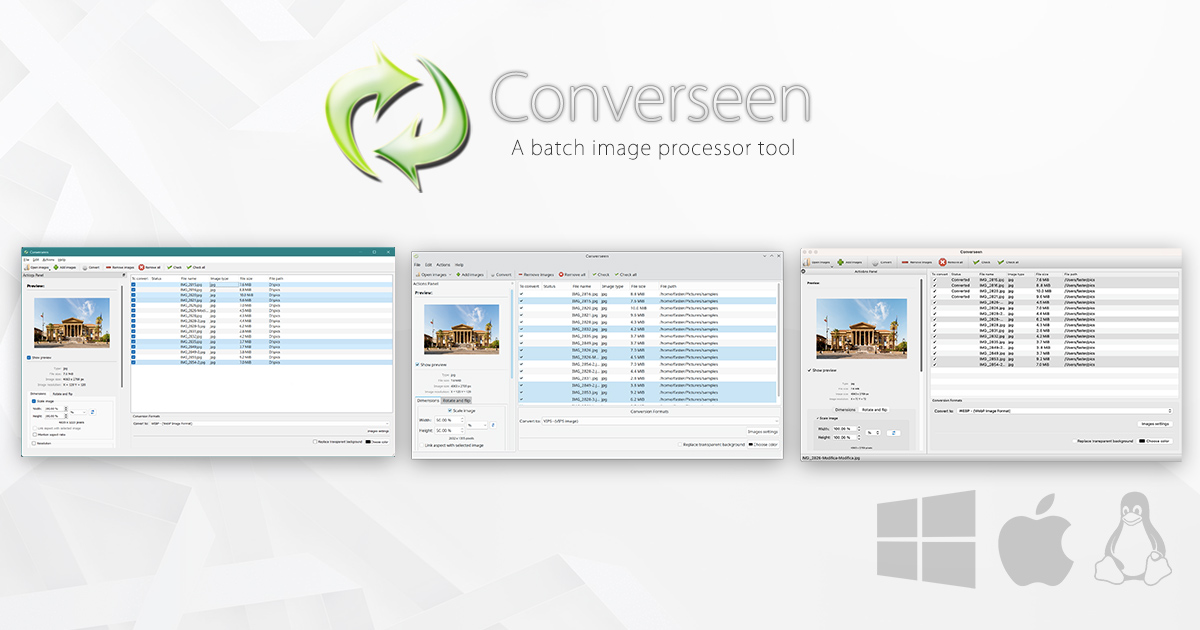This screenshot has height=630, width=1200.
Task: Open Convert to WEBP dropdown in the macOS screenshot
Action: (1065, 411)
